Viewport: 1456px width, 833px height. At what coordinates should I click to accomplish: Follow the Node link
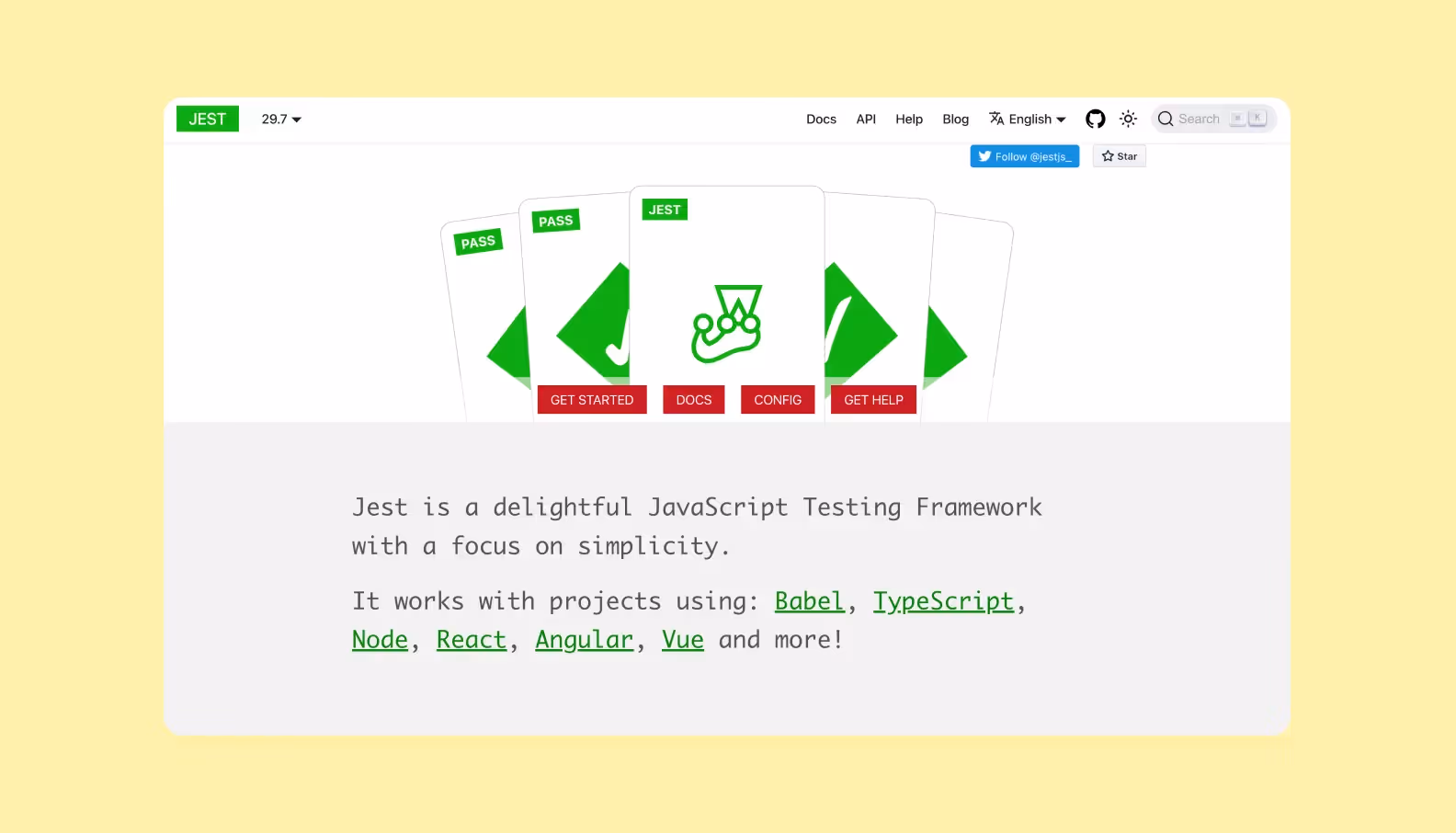pos(380,640)
